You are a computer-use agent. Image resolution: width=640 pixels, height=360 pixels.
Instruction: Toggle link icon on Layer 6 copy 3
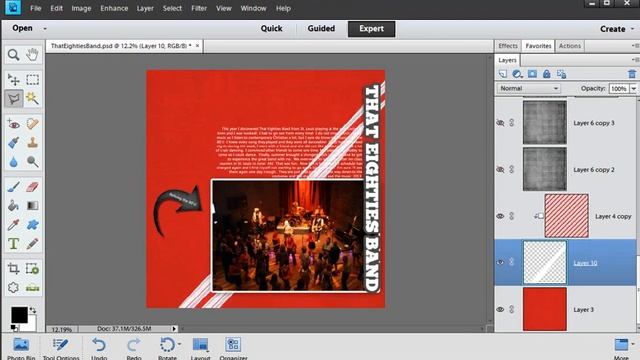point(511,122)
